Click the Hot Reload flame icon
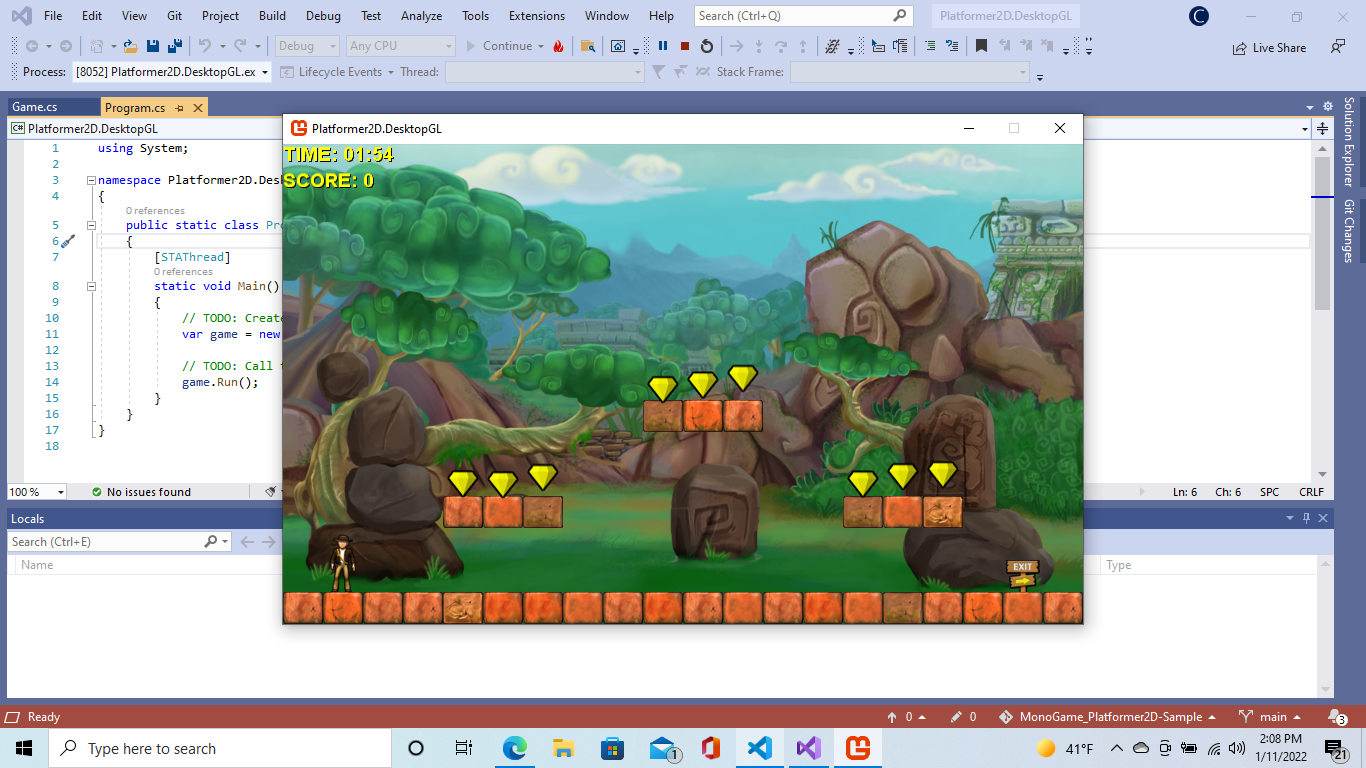Image resolution: width=1366 pixels, height=768 pixels. tap(558, 46)
